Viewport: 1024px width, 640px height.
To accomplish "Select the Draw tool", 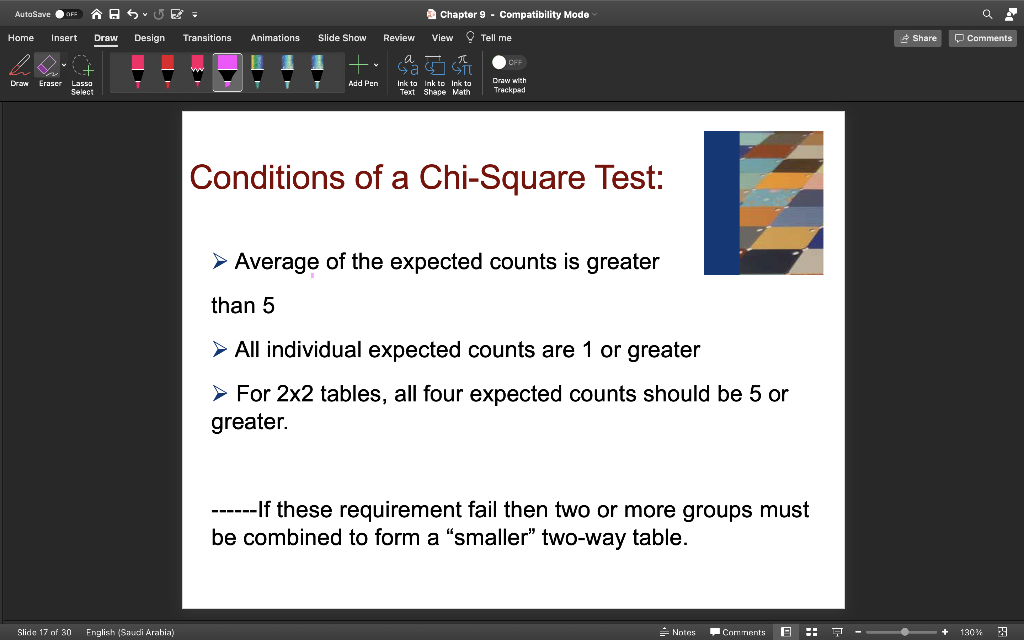I will tap(20, 71).
